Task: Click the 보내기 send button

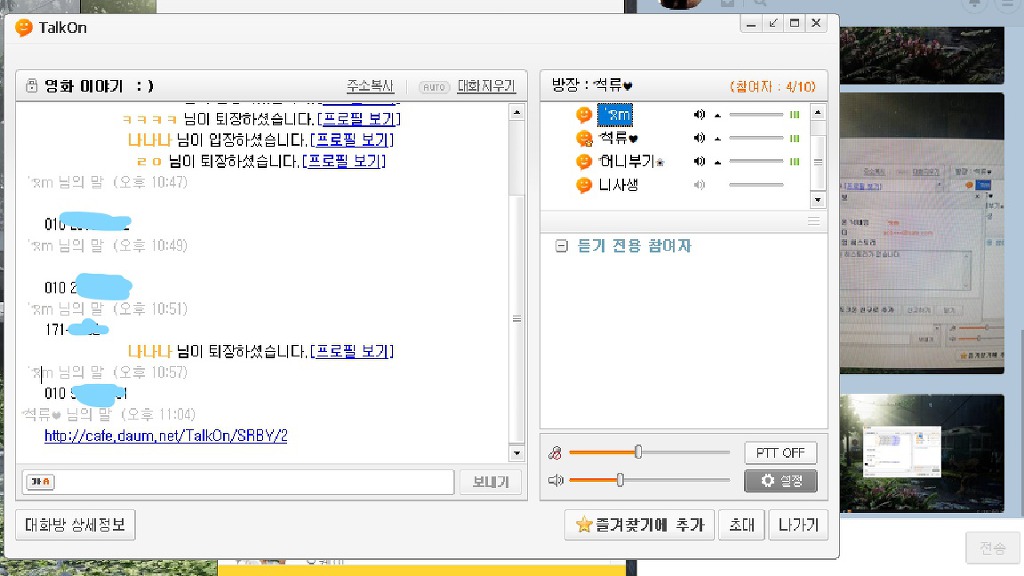Action: pos(490,482)
